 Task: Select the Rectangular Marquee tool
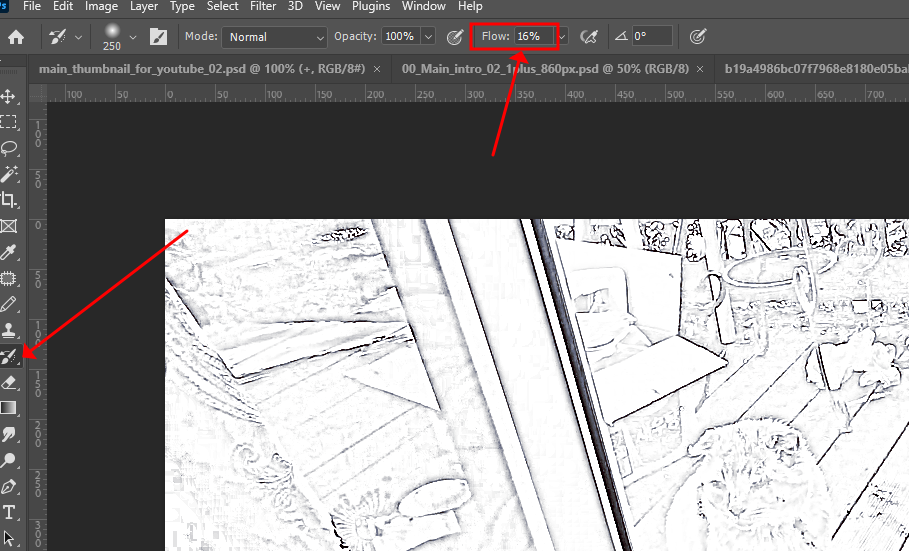[x=8, y=122]
